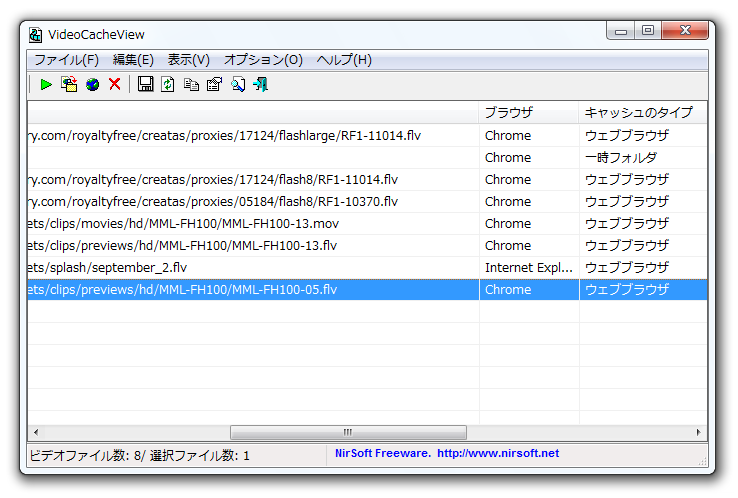Viewport: 738px width, 498px height.
Task: Select the highlighted MML-FH100-05.flv row
Action: tap(367, 290)
